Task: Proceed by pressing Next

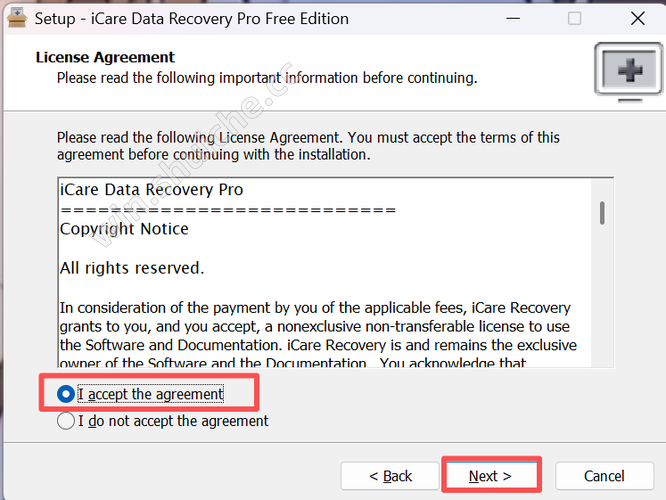Action: 490,476
